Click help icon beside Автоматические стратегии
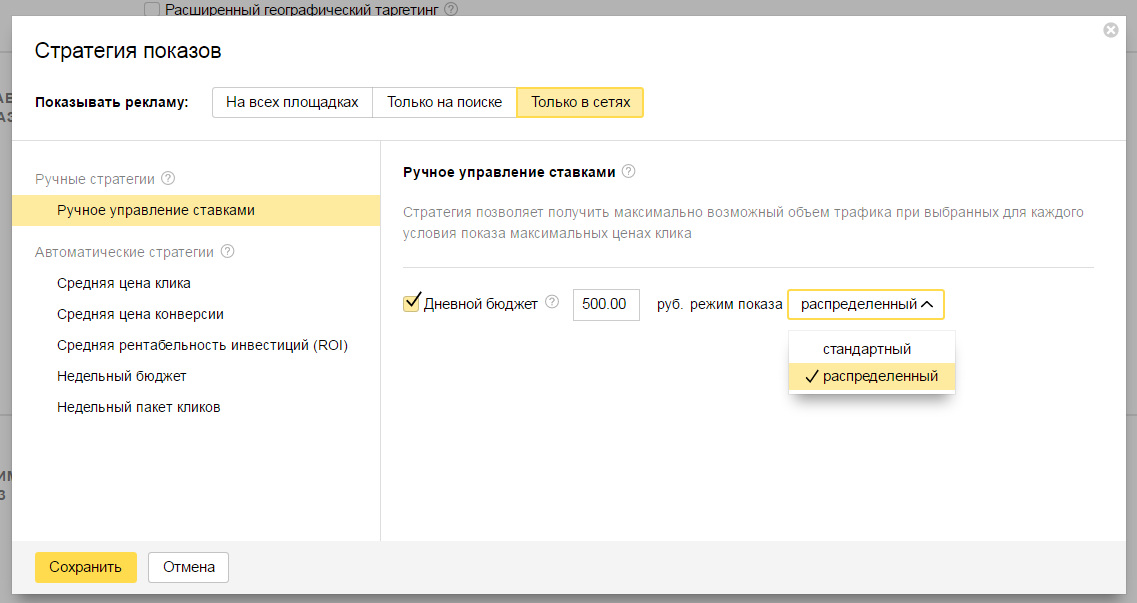 227,251
